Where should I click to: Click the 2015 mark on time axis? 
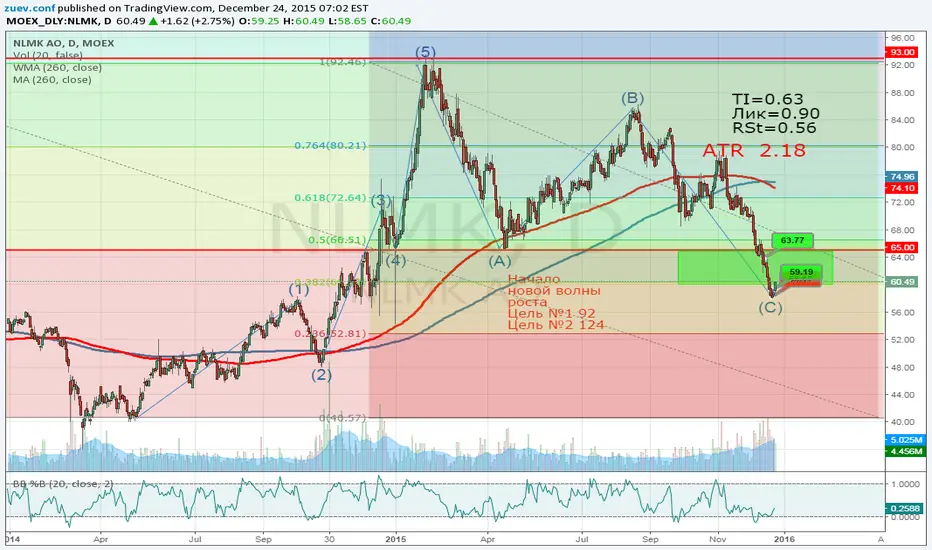[395, 539]
